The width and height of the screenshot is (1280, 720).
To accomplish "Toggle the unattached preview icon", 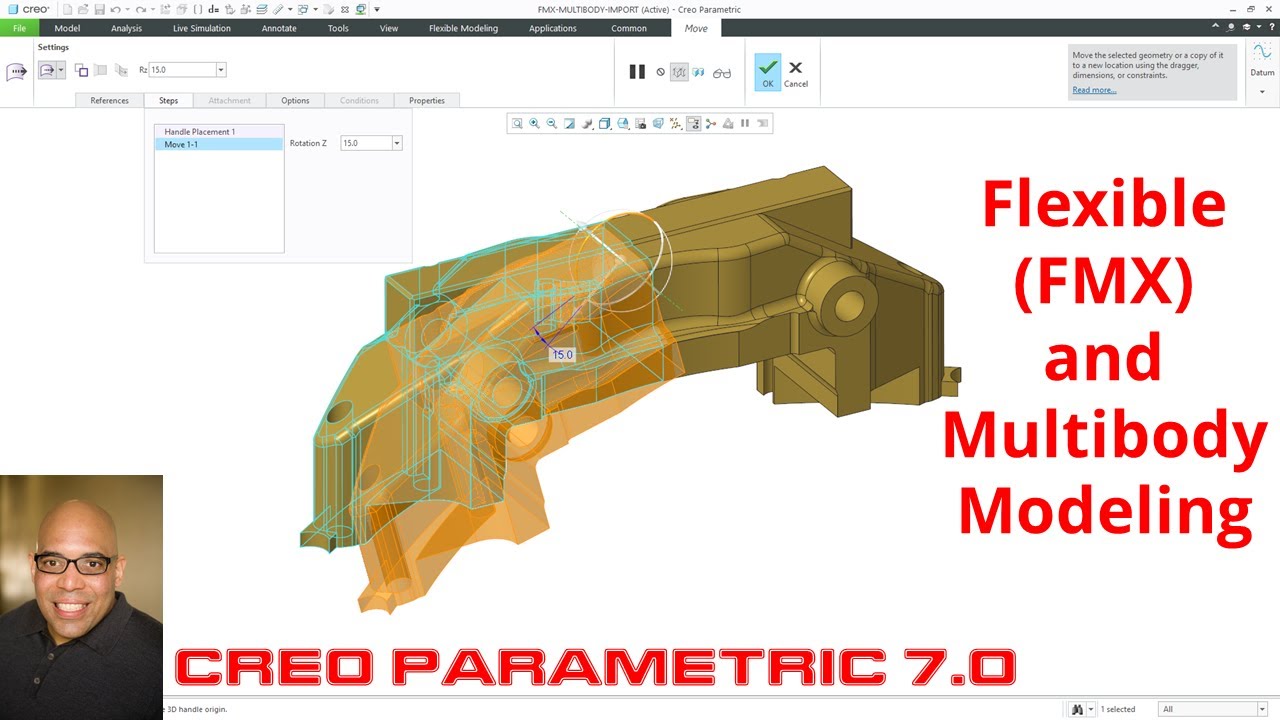I will click(x=679, y=72).
